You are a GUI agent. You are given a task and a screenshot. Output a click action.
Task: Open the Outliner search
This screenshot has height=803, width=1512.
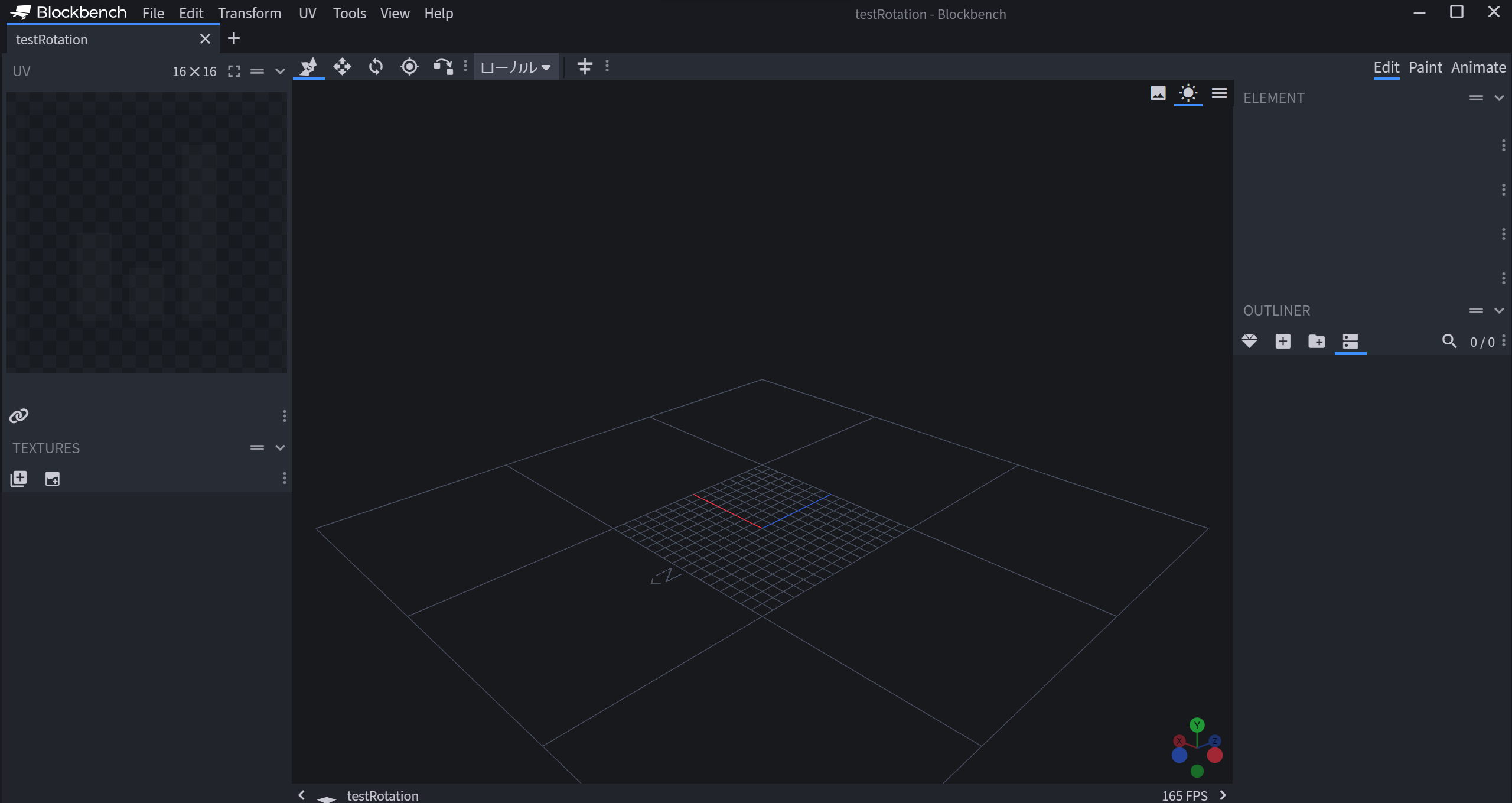pos(1450,342)
